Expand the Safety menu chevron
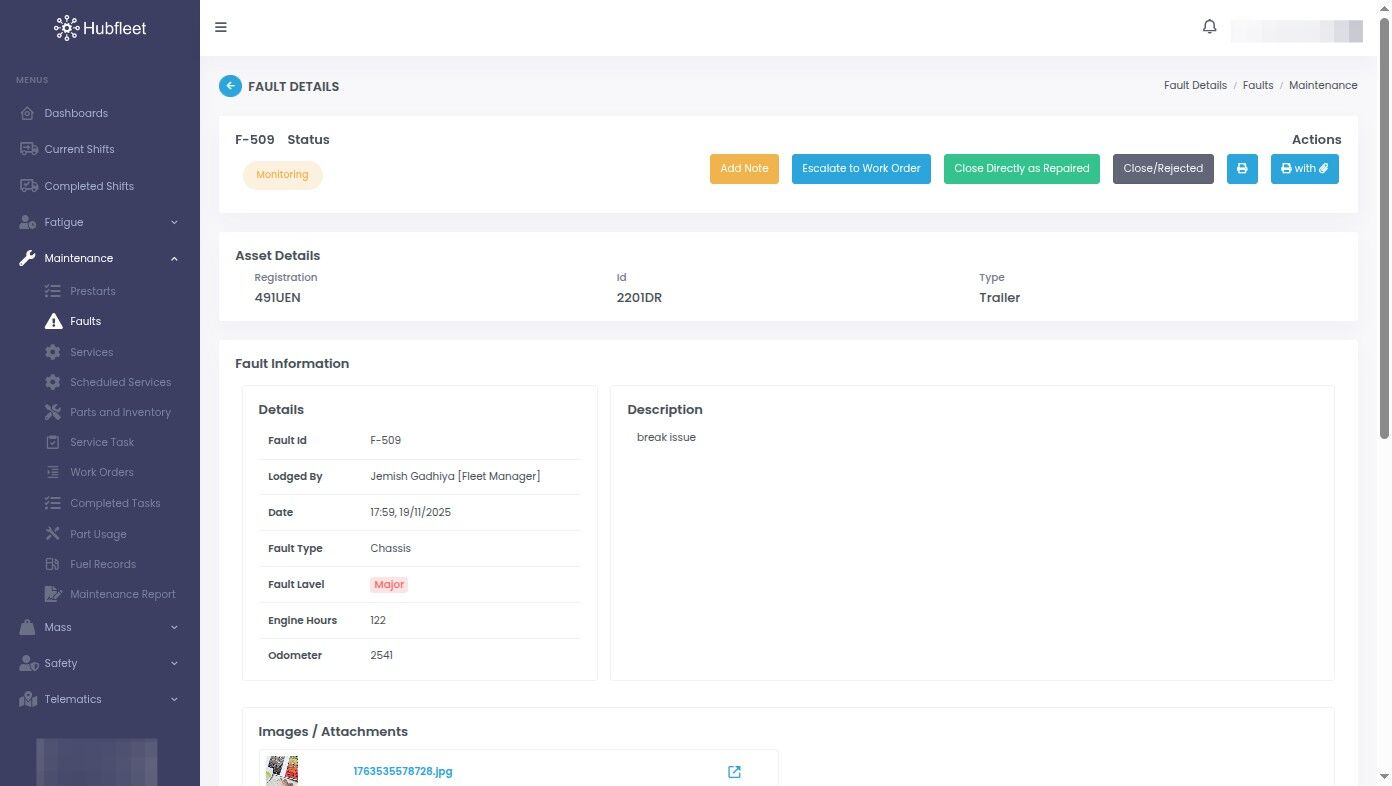 pyautogui.click(x=174, y=663)
